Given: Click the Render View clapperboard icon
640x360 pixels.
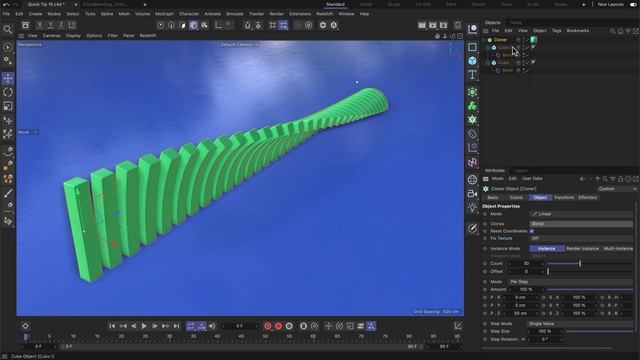Looking at the screenshot, I should pyautogui.click(x=422, y=25).
